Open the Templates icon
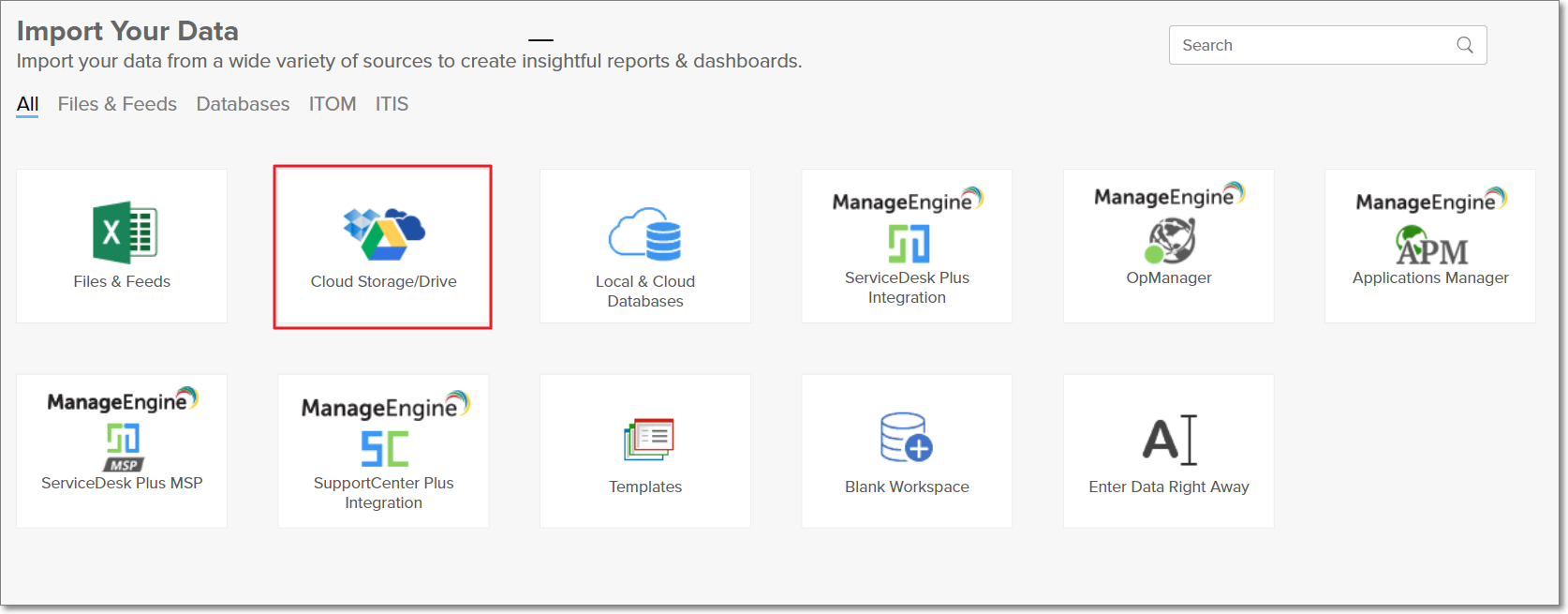This screenshot has height=614, width=1568. (x=648, y=439)
